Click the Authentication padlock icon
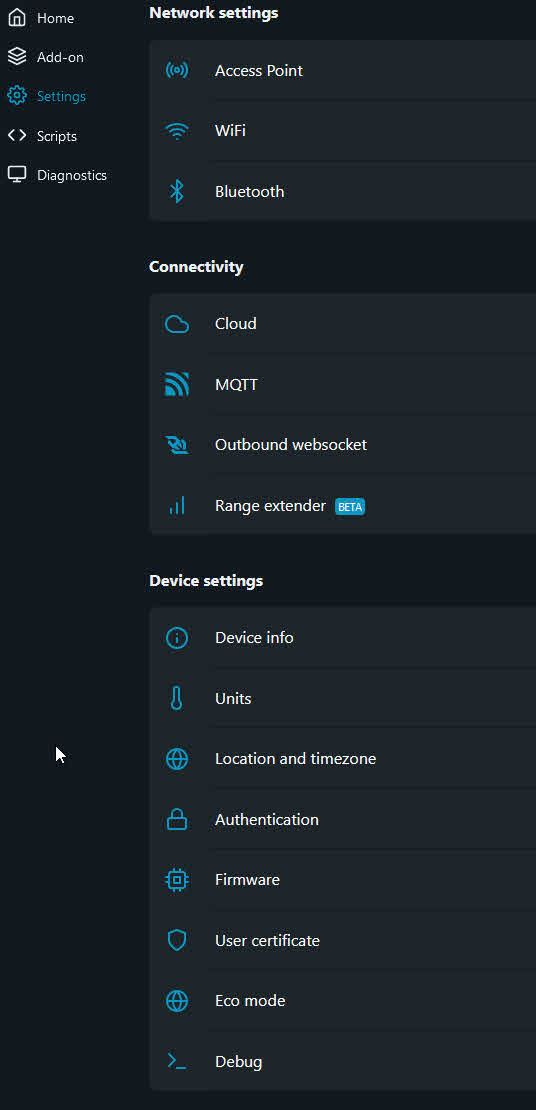The height and width of the screenshot is (1110, 536). point(176,820)
